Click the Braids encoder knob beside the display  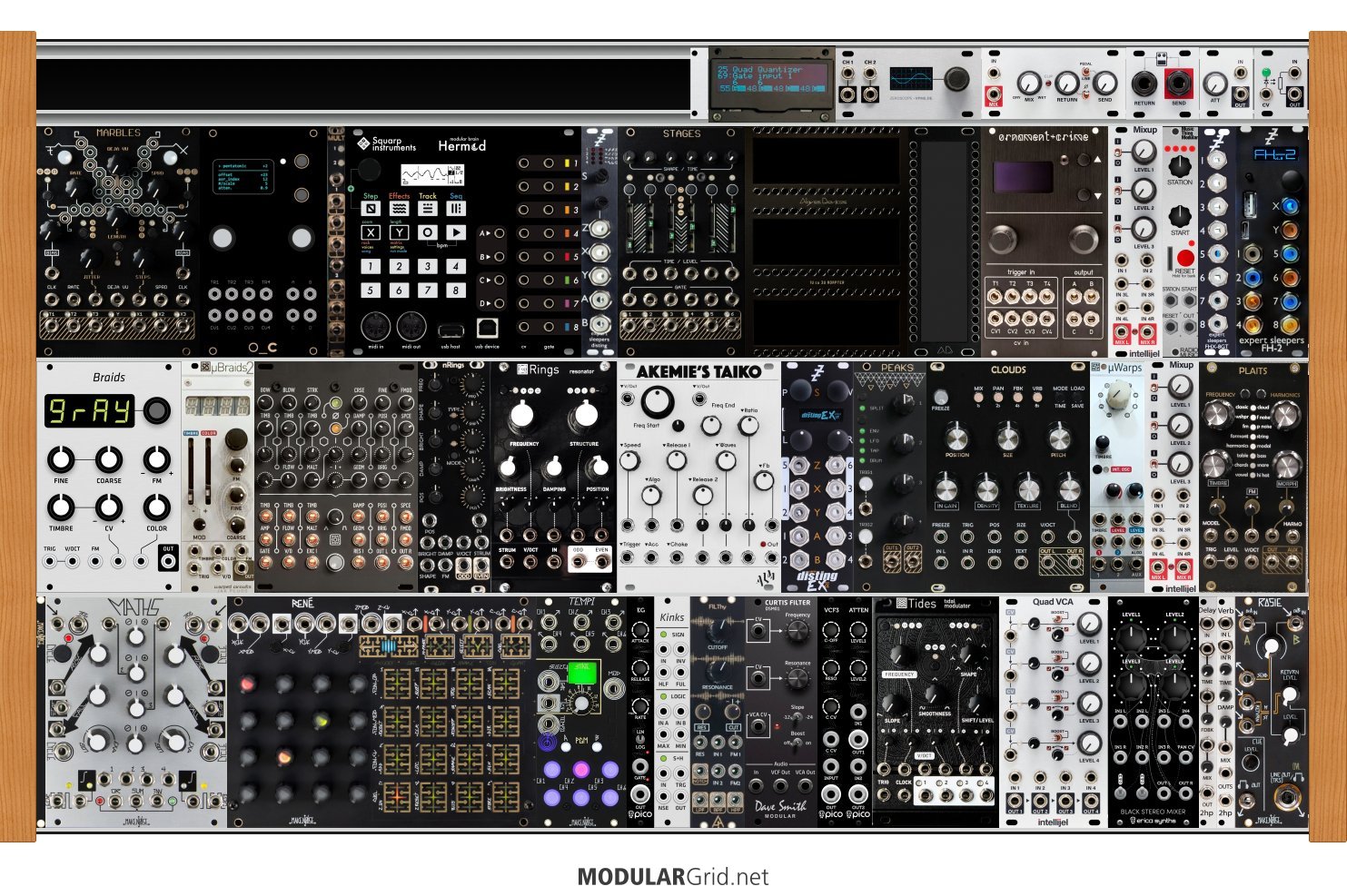tap(157, 410)
